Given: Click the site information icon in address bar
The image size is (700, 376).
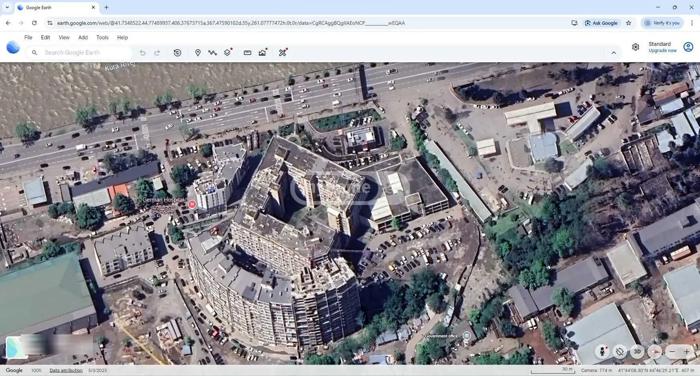Looking at the screenshot, I should tap(50, 23).
